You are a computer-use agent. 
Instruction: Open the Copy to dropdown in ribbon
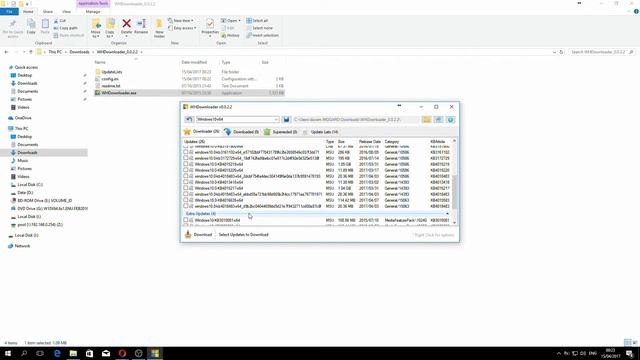coord(110,35)
